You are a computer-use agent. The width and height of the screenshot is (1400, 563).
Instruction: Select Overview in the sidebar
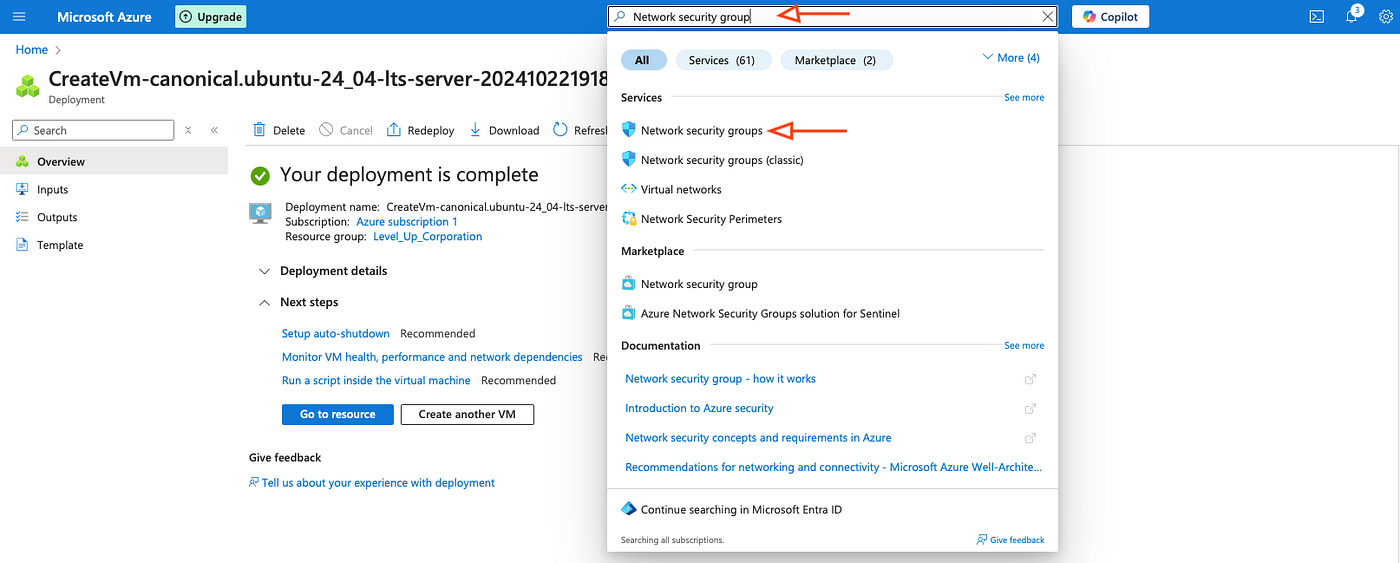pos(114,161)
